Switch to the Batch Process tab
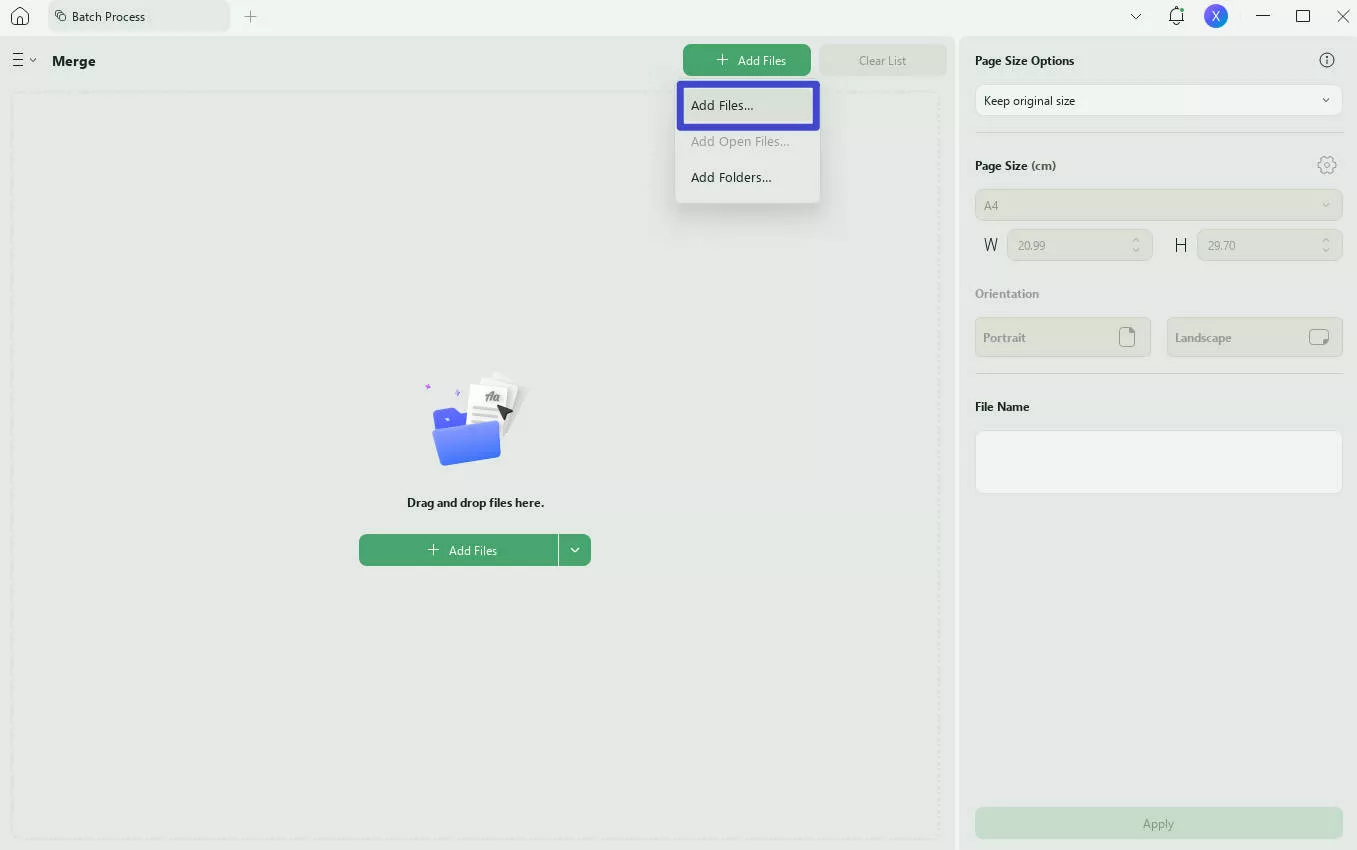 (139, 16)
